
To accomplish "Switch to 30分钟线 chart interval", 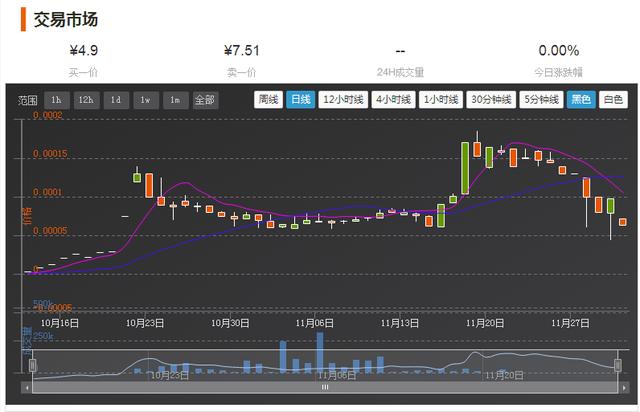I will click(x=491, y=100).
